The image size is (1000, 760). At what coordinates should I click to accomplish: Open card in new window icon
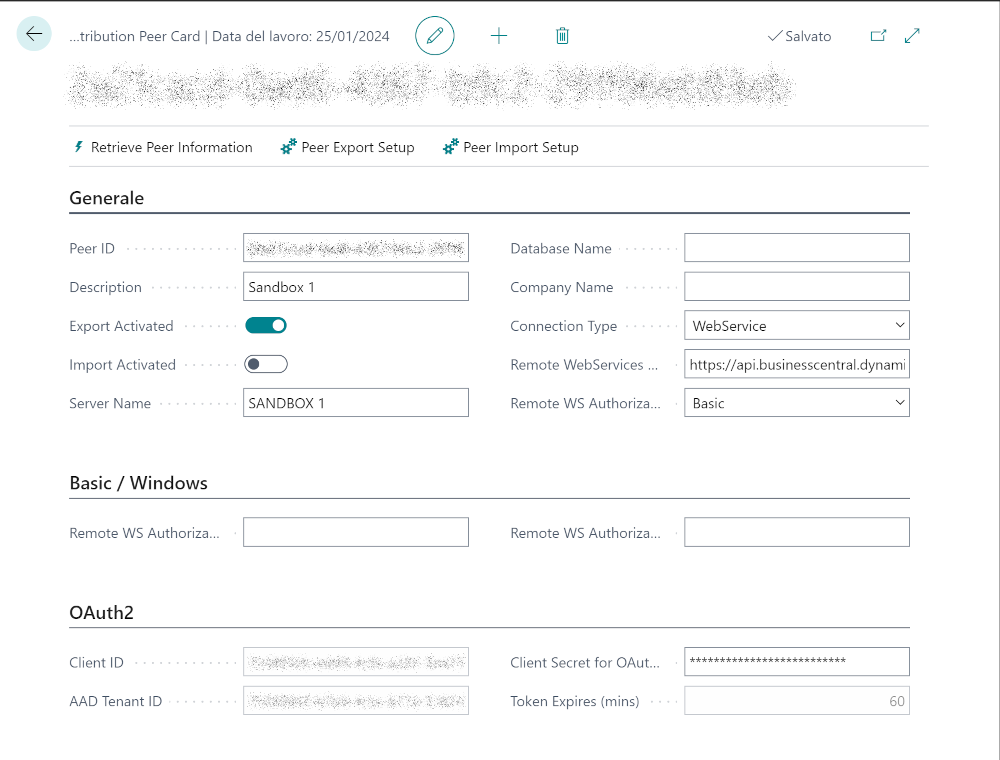(878, 36)
